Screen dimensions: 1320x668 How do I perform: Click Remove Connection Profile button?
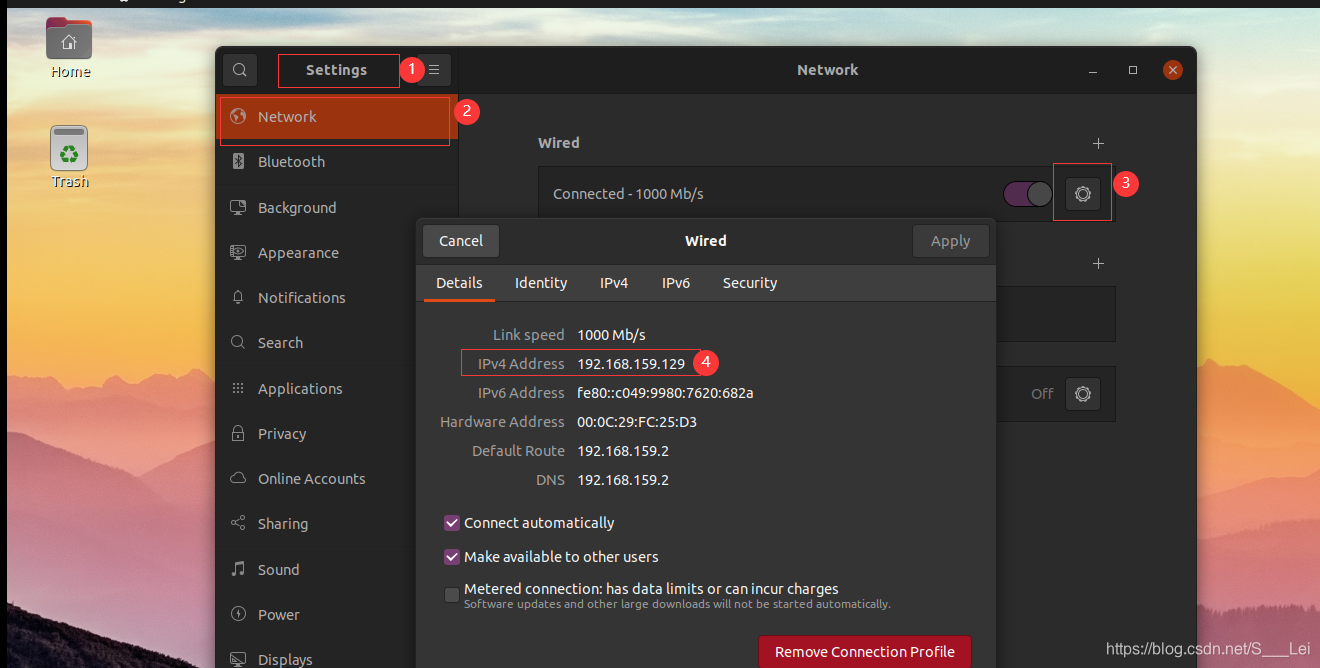pyautogui.click(x=865, y=652)
